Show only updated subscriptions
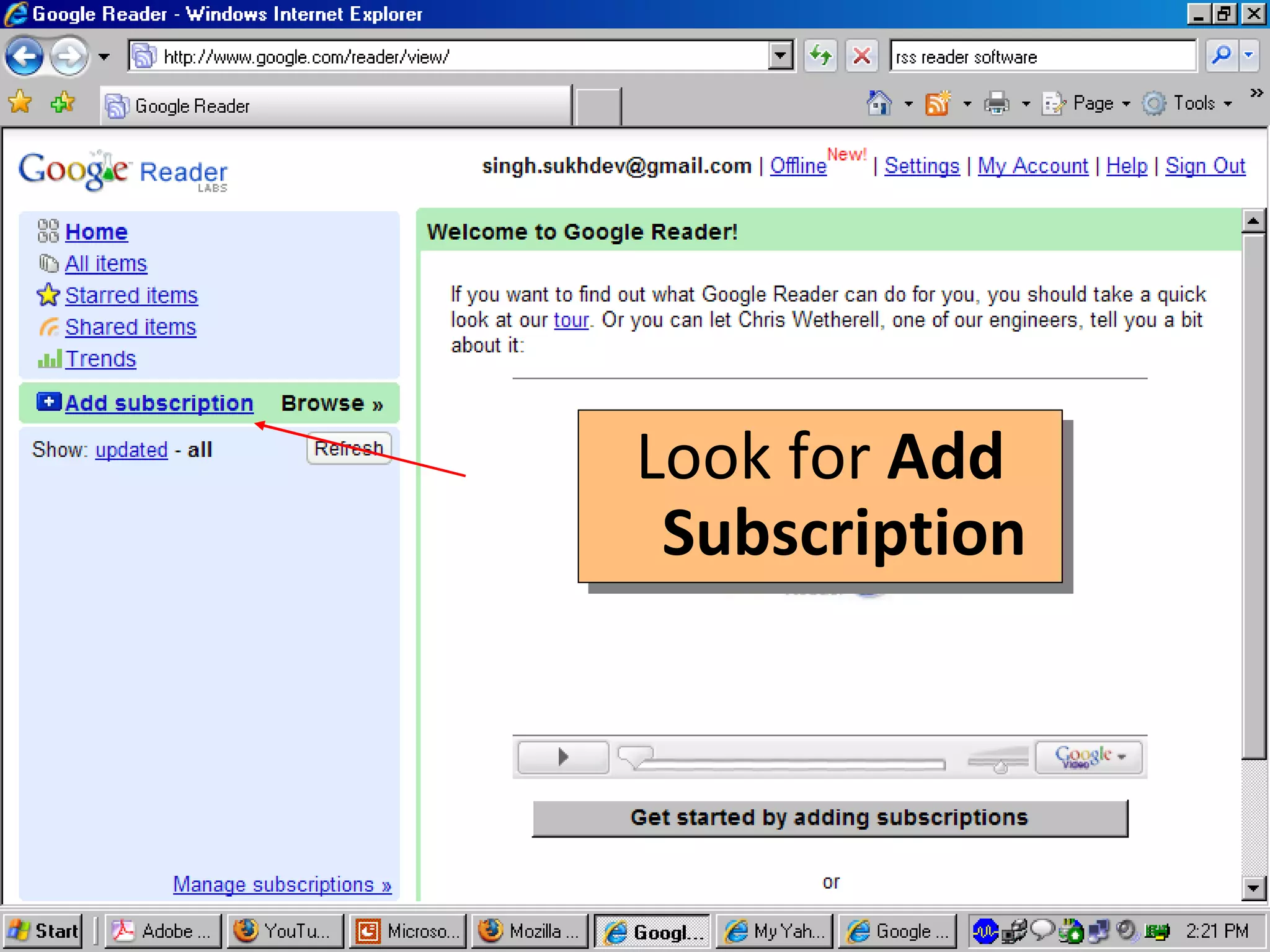The width and height of the screenshot is (1270, 952). 131,449
